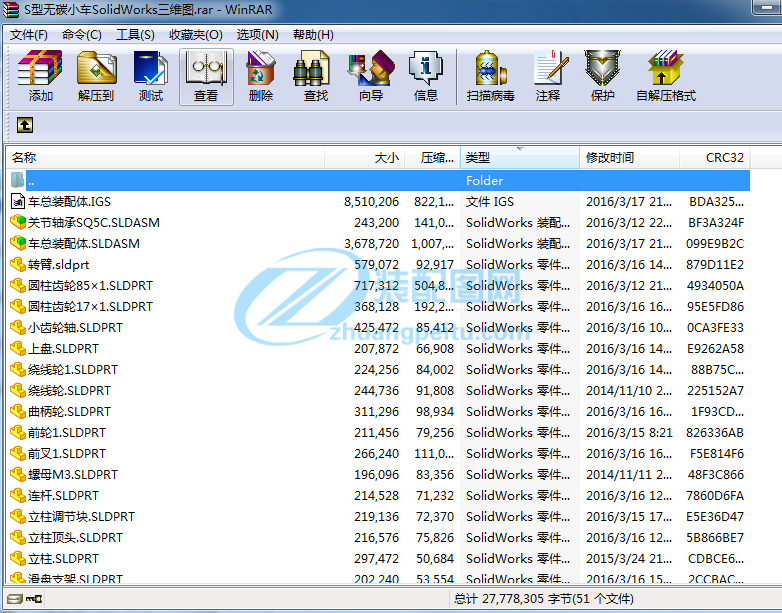782x613 pixels.
Task: Select file 圆柱齿轮17×1.SLDPRT
Action: coord(90,306)
